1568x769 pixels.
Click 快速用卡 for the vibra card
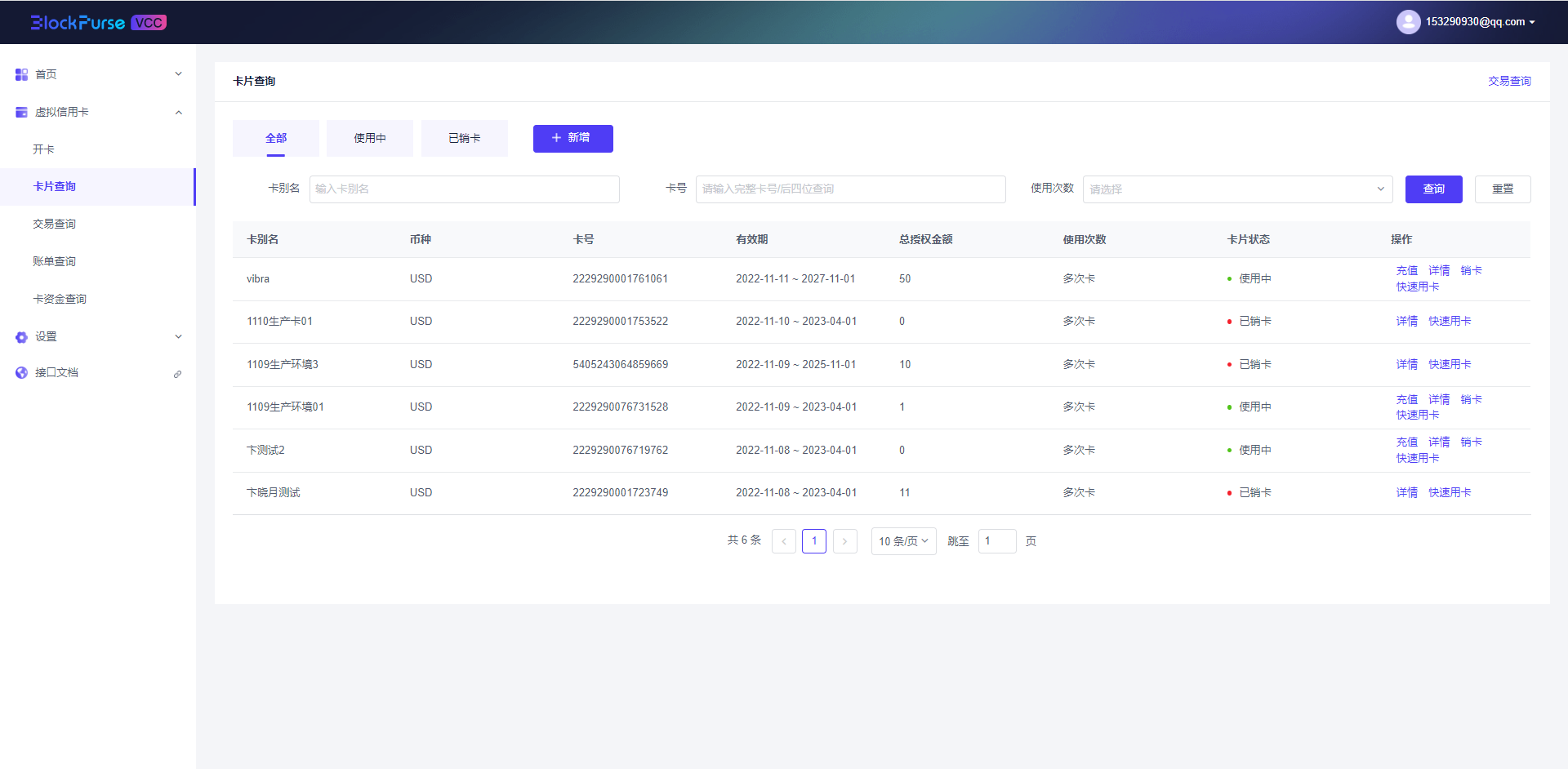click(1418, 287)
